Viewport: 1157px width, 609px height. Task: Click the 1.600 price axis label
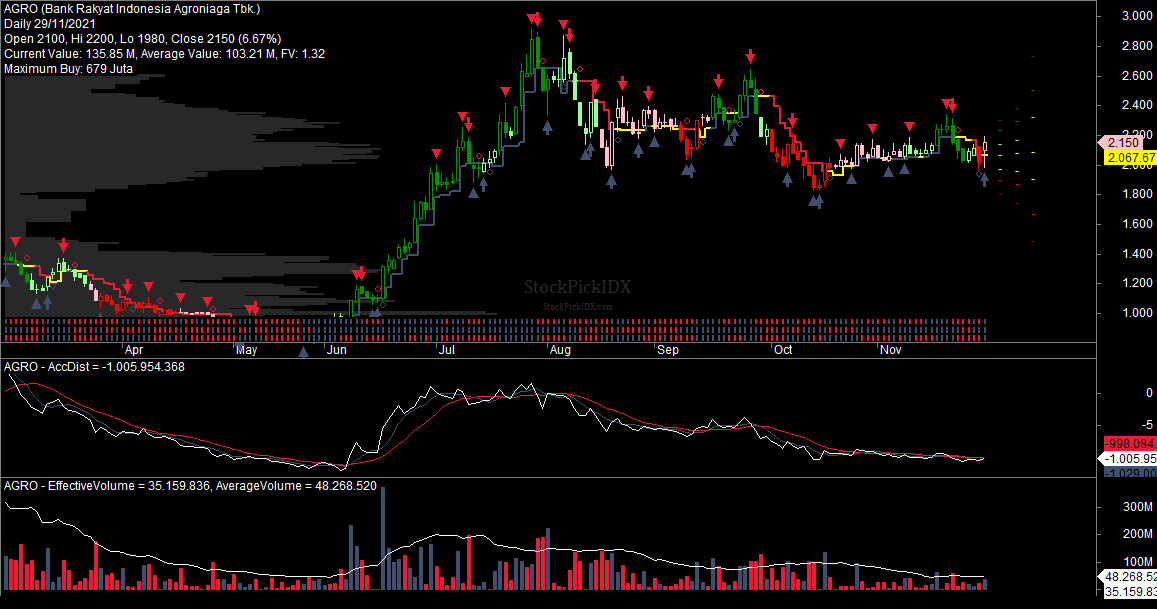point(1137,224)
